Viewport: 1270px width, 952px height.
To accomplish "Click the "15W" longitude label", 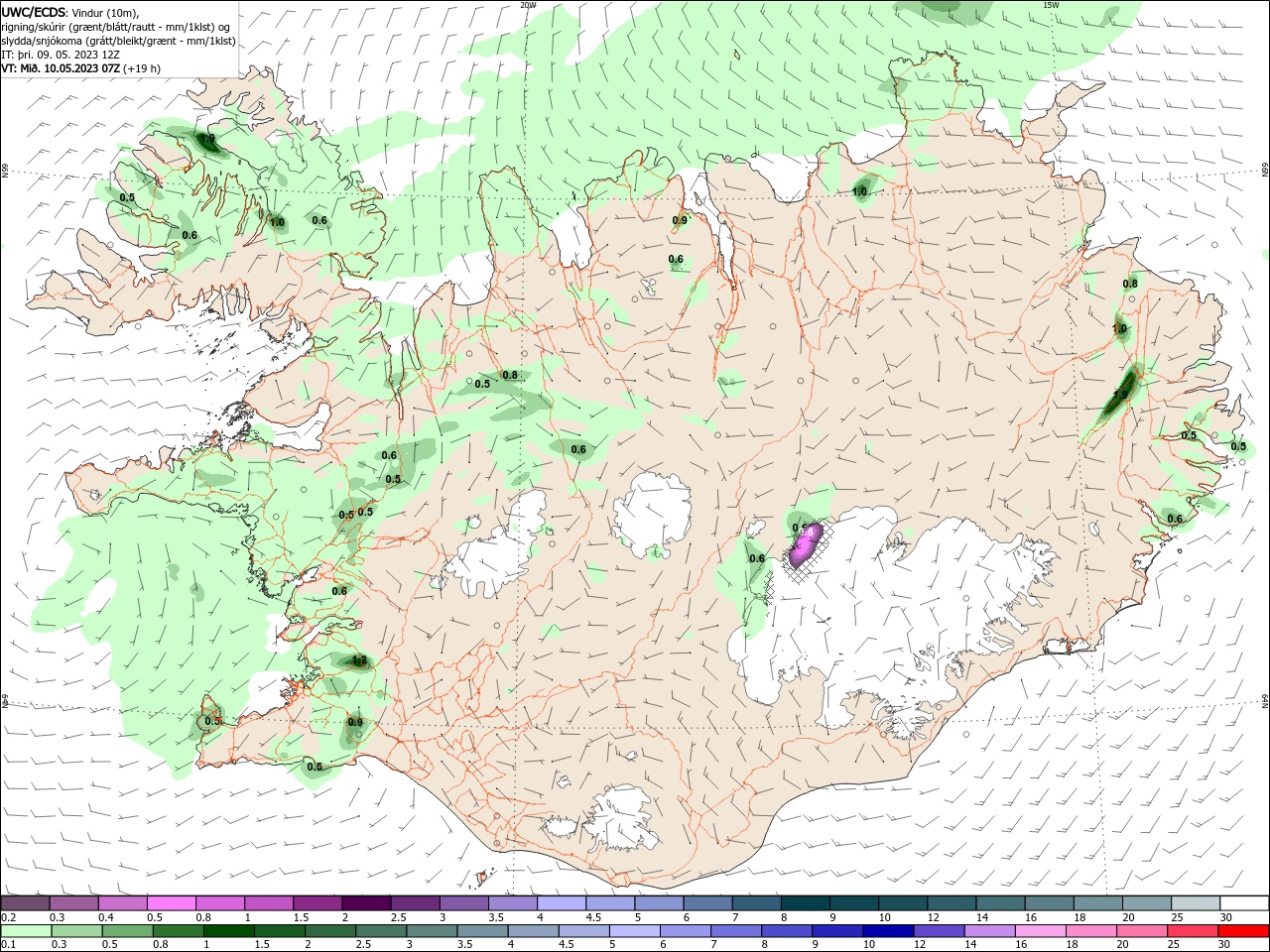I will coord(1051,5).
